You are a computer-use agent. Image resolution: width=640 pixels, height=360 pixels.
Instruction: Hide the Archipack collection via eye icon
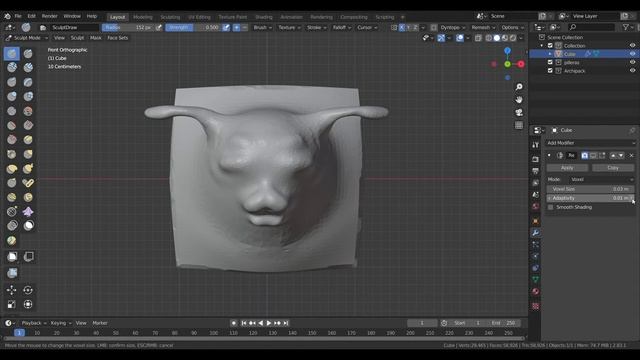[x=632, y=71]
